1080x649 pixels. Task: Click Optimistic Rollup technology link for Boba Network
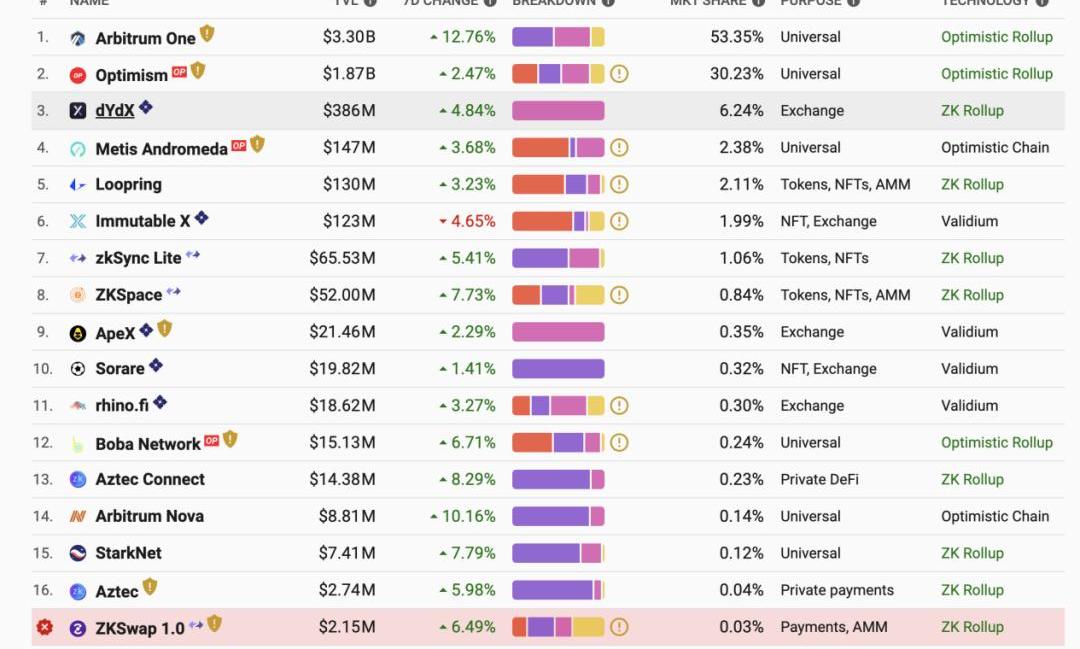[x=996, y=442]
